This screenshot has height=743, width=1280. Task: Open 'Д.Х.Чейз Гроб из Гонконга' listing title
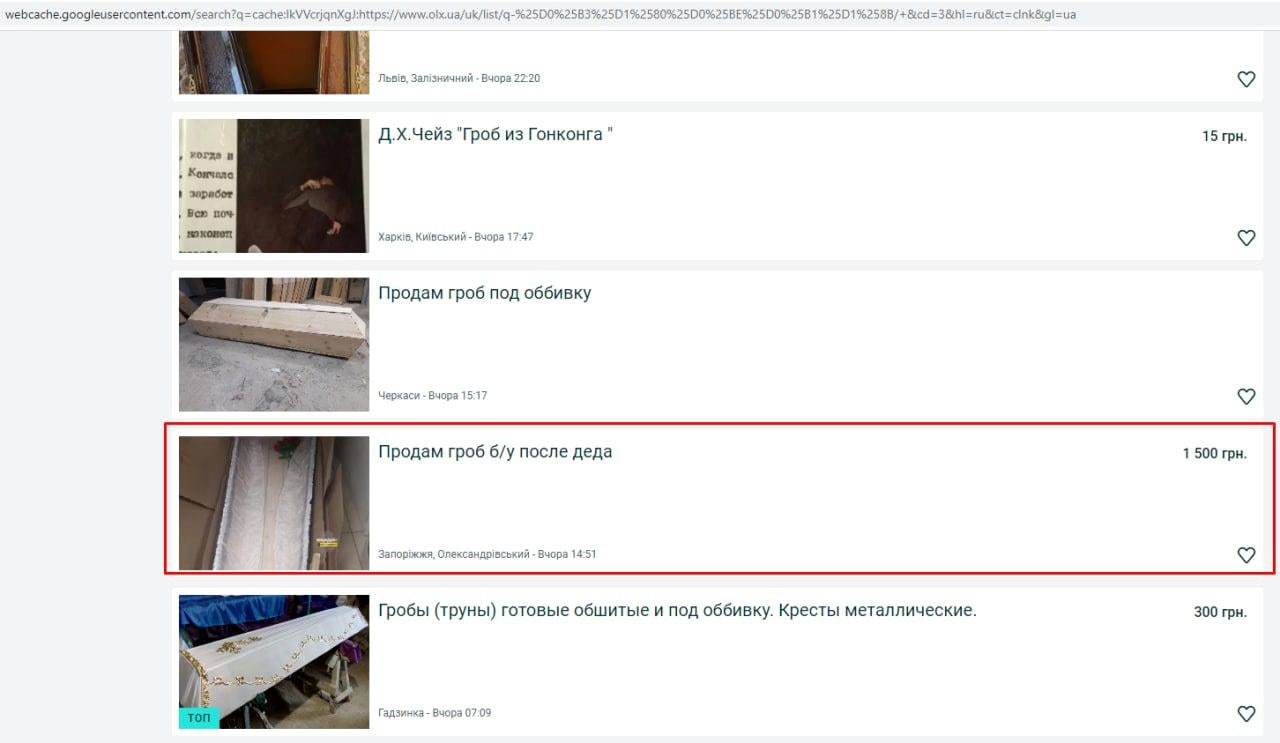point(495,134)
